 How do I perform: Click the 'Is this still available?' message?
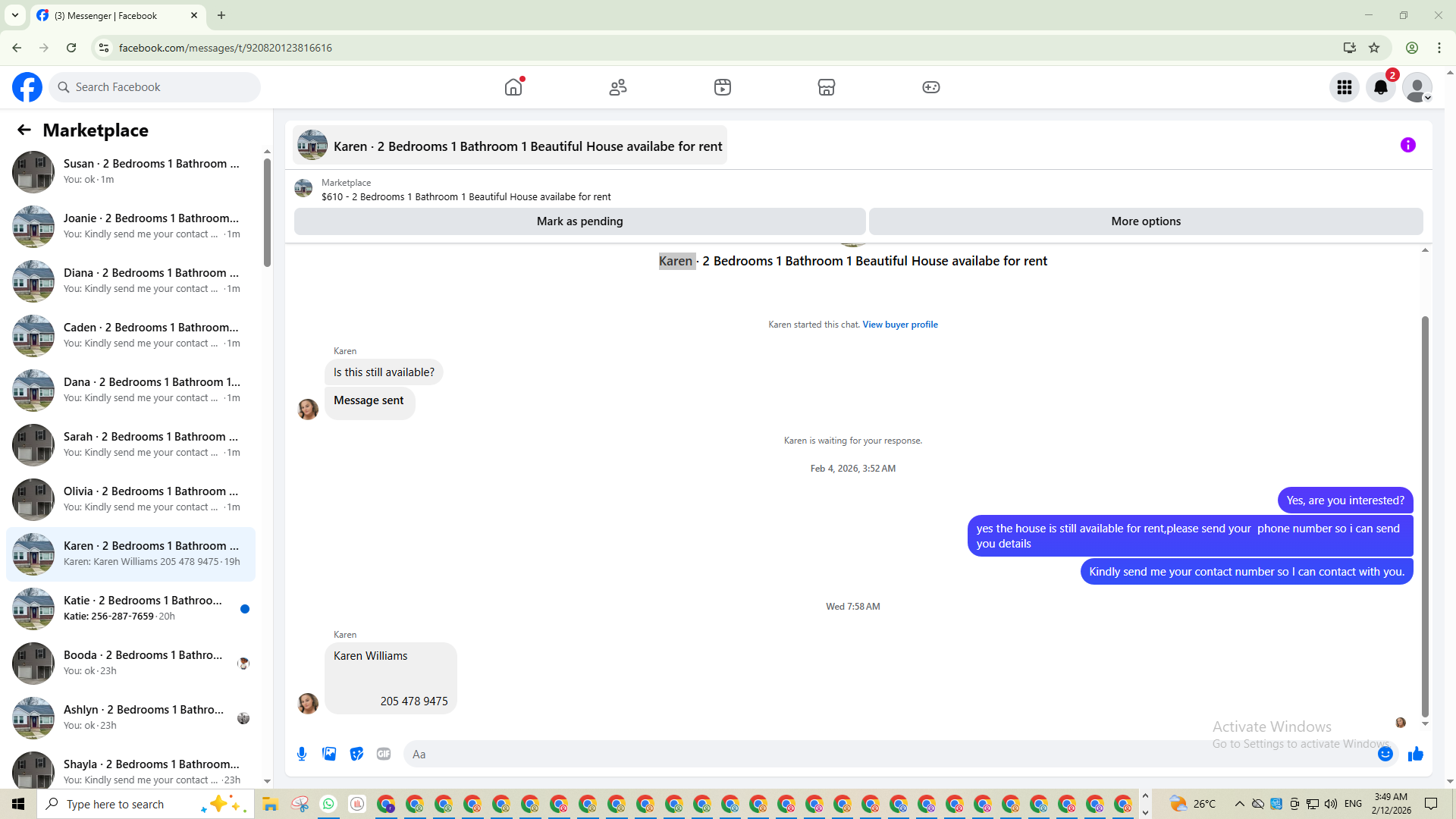(384, 372)
